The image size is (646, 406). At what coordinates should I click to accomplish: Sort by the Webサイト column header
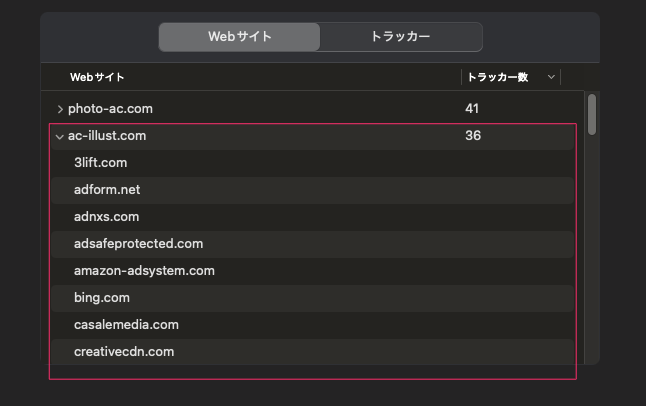97,77
